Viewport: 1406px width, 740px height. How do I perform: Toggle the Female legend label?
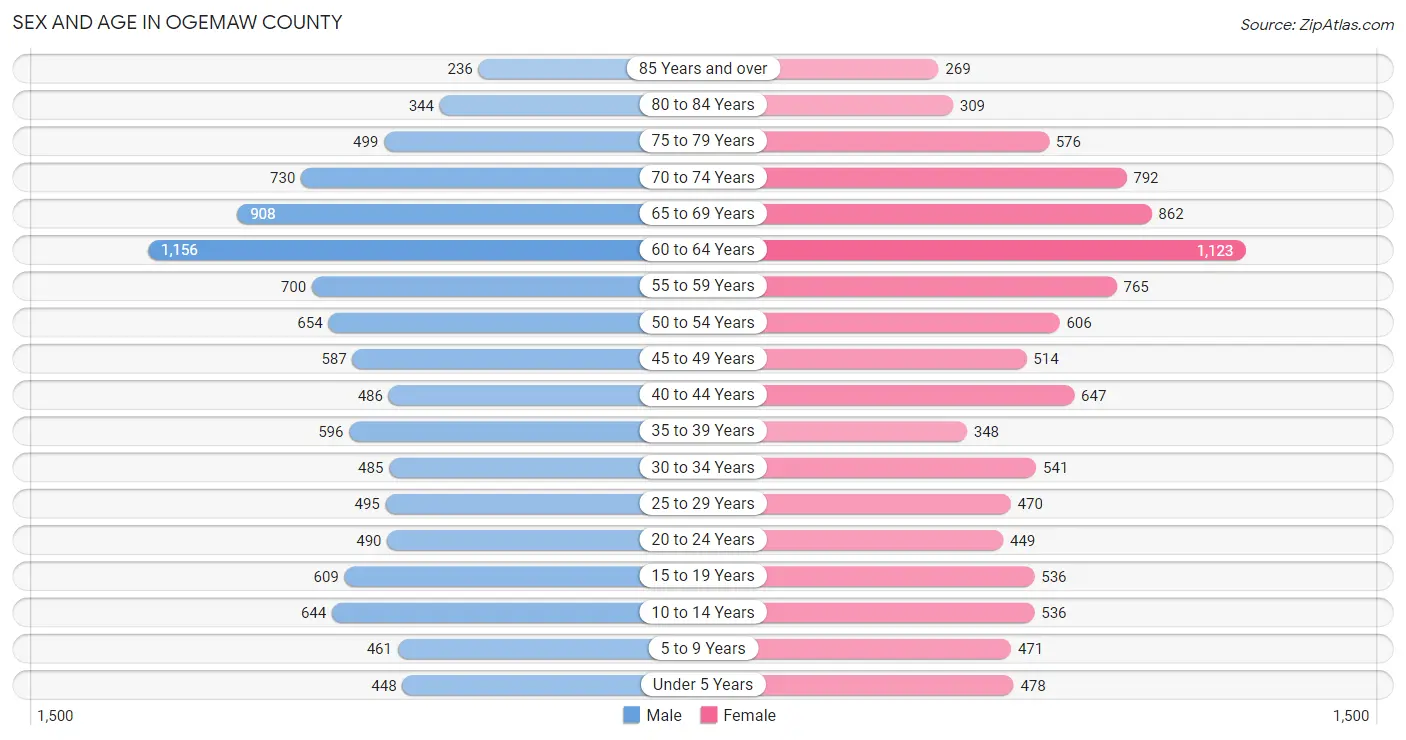750,715
